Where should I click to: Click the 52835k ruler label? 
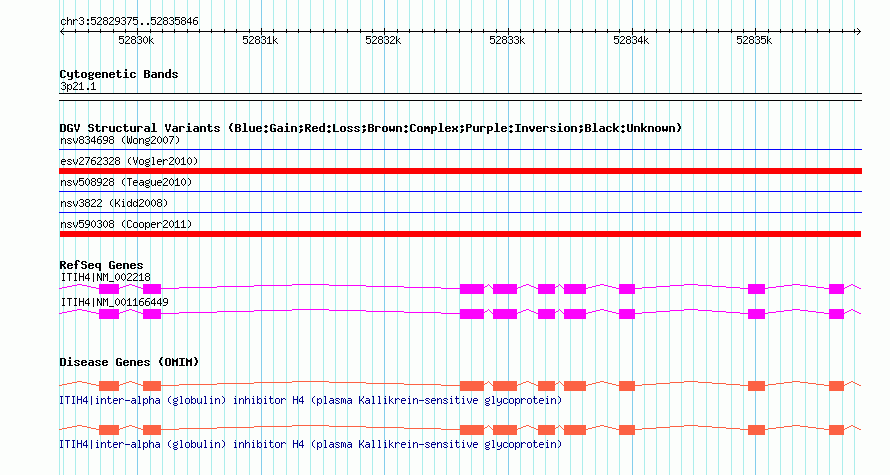(x=754, y=40)
